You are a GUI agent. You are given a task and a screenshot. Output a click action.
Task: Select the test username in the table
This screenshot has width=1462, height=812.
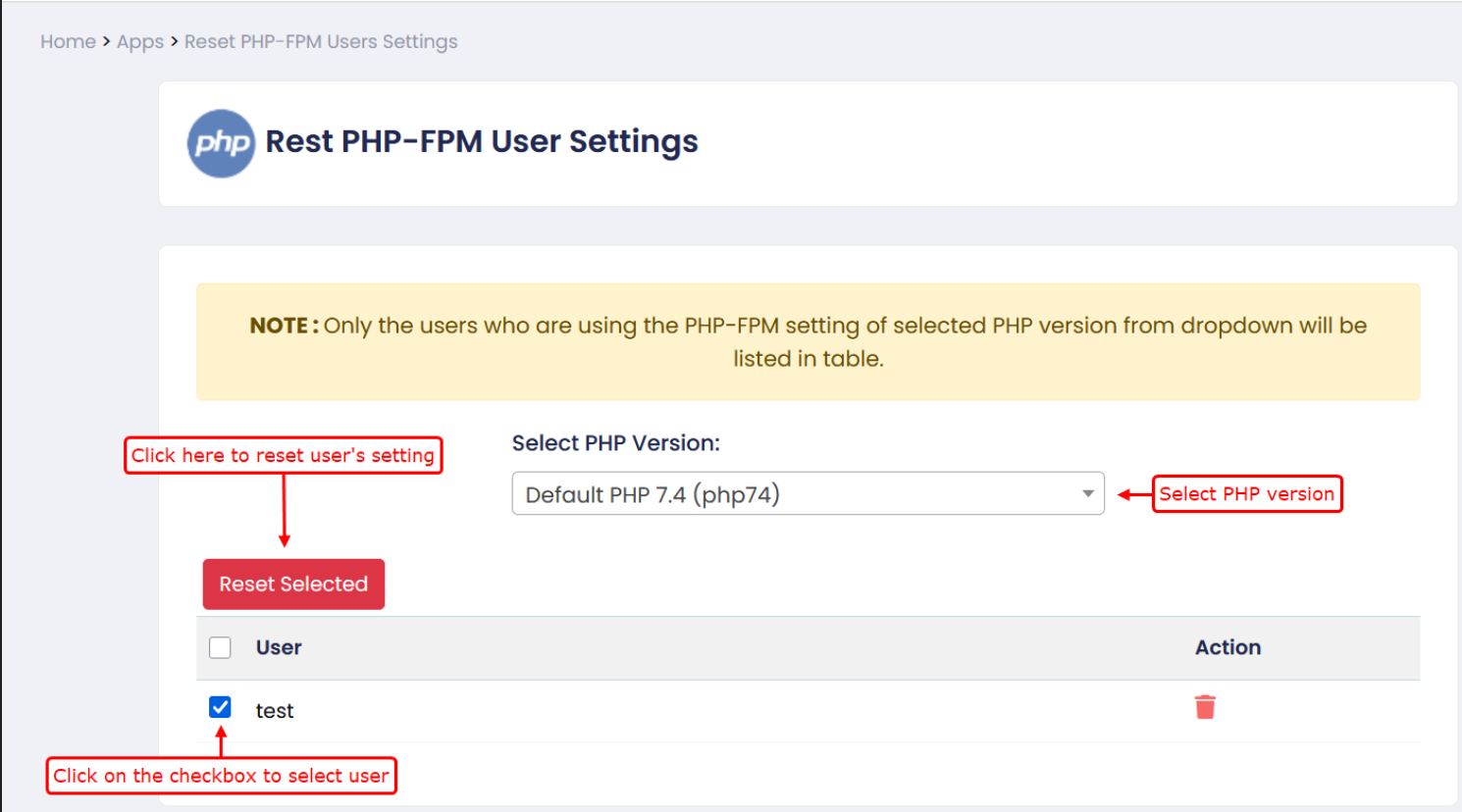275,711
